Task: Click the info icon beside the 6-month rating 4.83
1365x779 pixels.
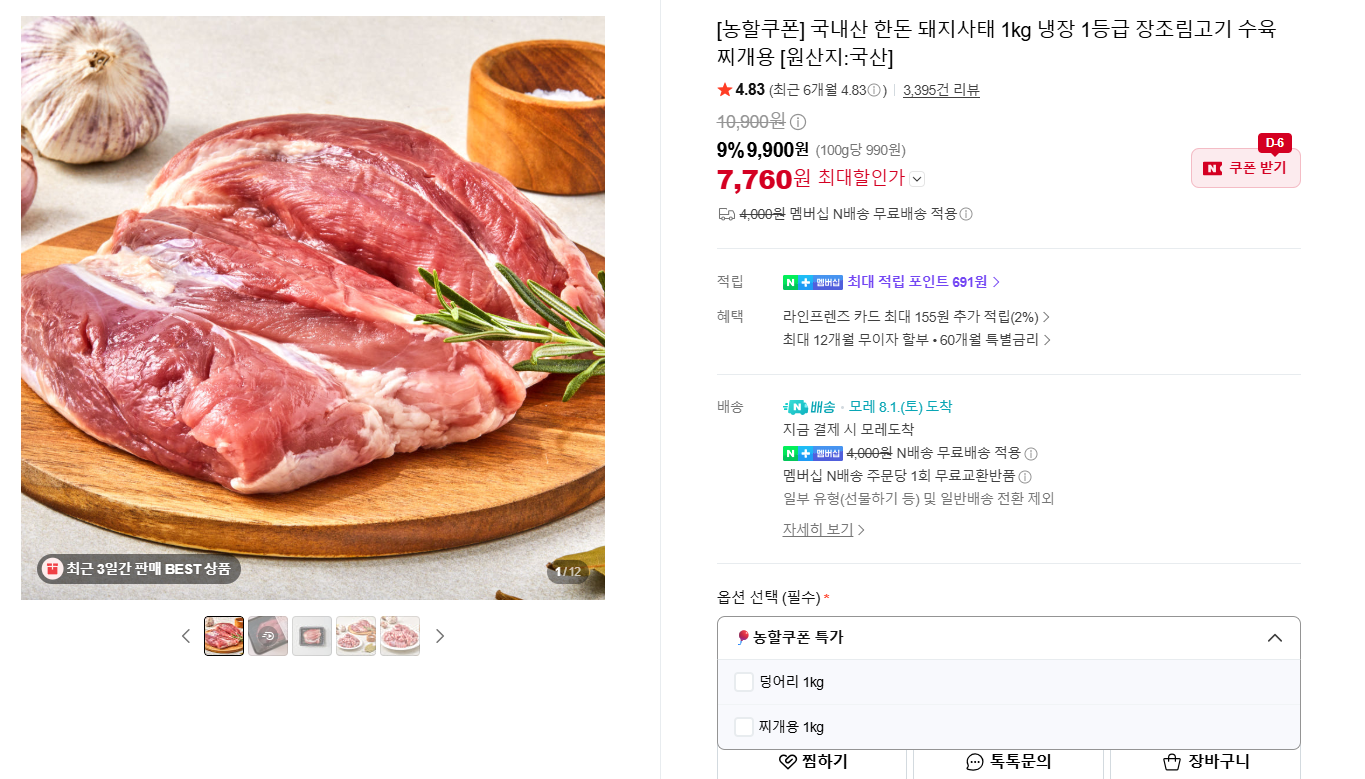Action: point(874,90)
